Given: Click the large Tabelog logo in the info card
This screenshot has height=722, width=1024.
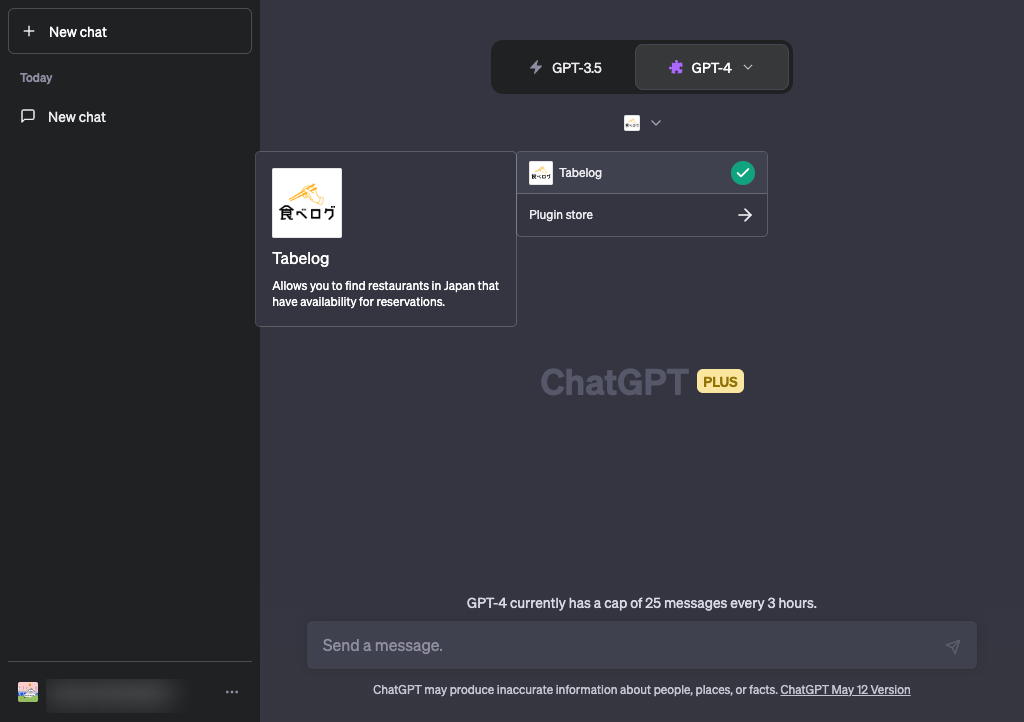Looking at the screenshot, I should [x=307, y=203].
